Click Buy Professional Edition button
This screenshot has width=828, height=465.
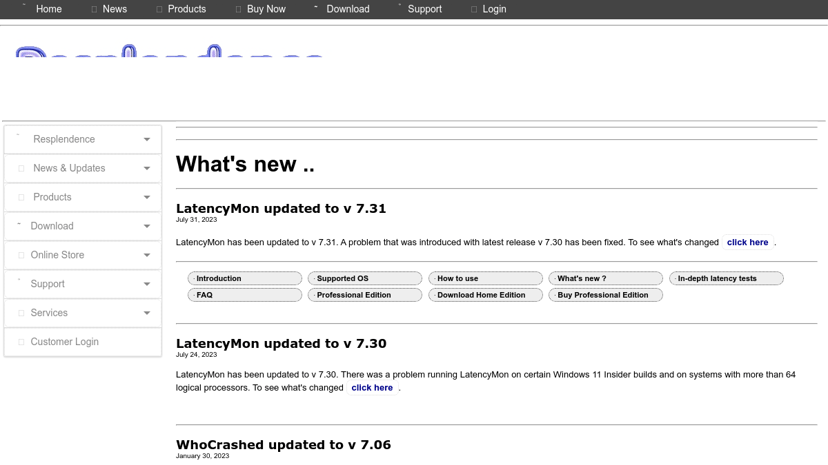606,295
